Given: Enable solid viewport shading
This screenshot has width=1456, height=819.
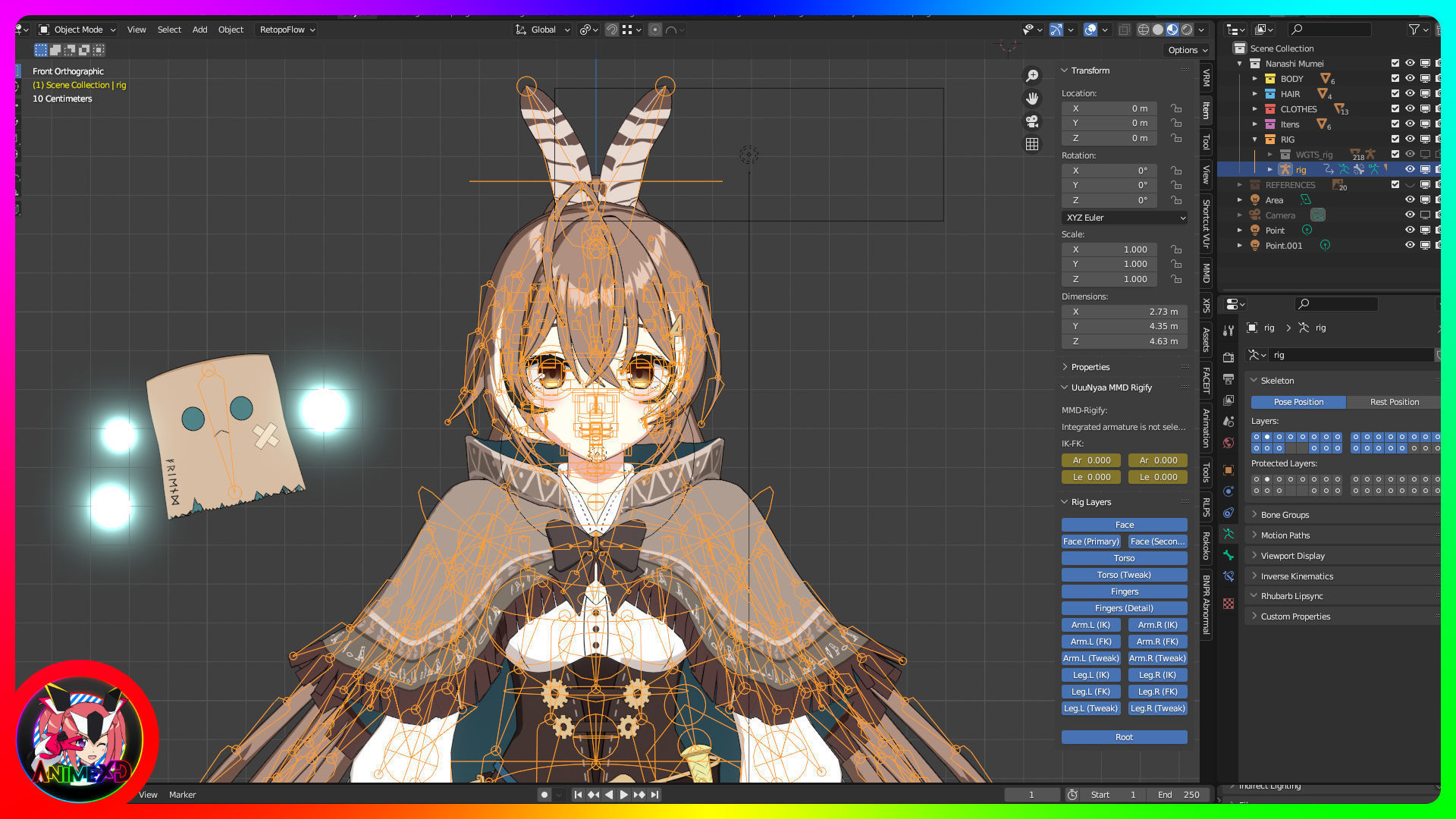Looking at the screenshot, I should [x=1158, y=30].
